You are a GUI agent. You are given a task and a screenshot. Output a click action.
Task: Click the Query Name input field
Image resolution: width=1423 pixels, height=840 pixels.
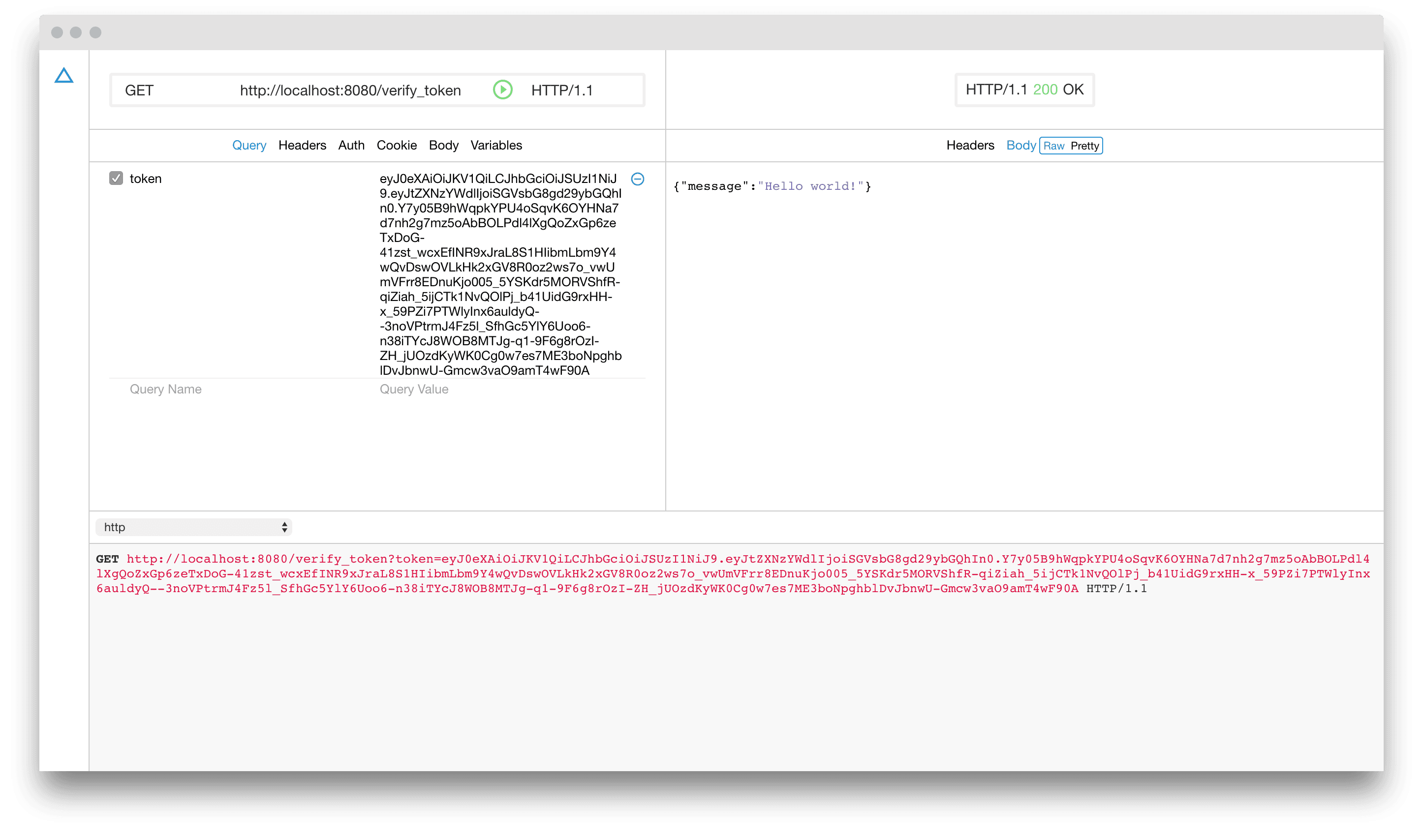coord(166,390)
